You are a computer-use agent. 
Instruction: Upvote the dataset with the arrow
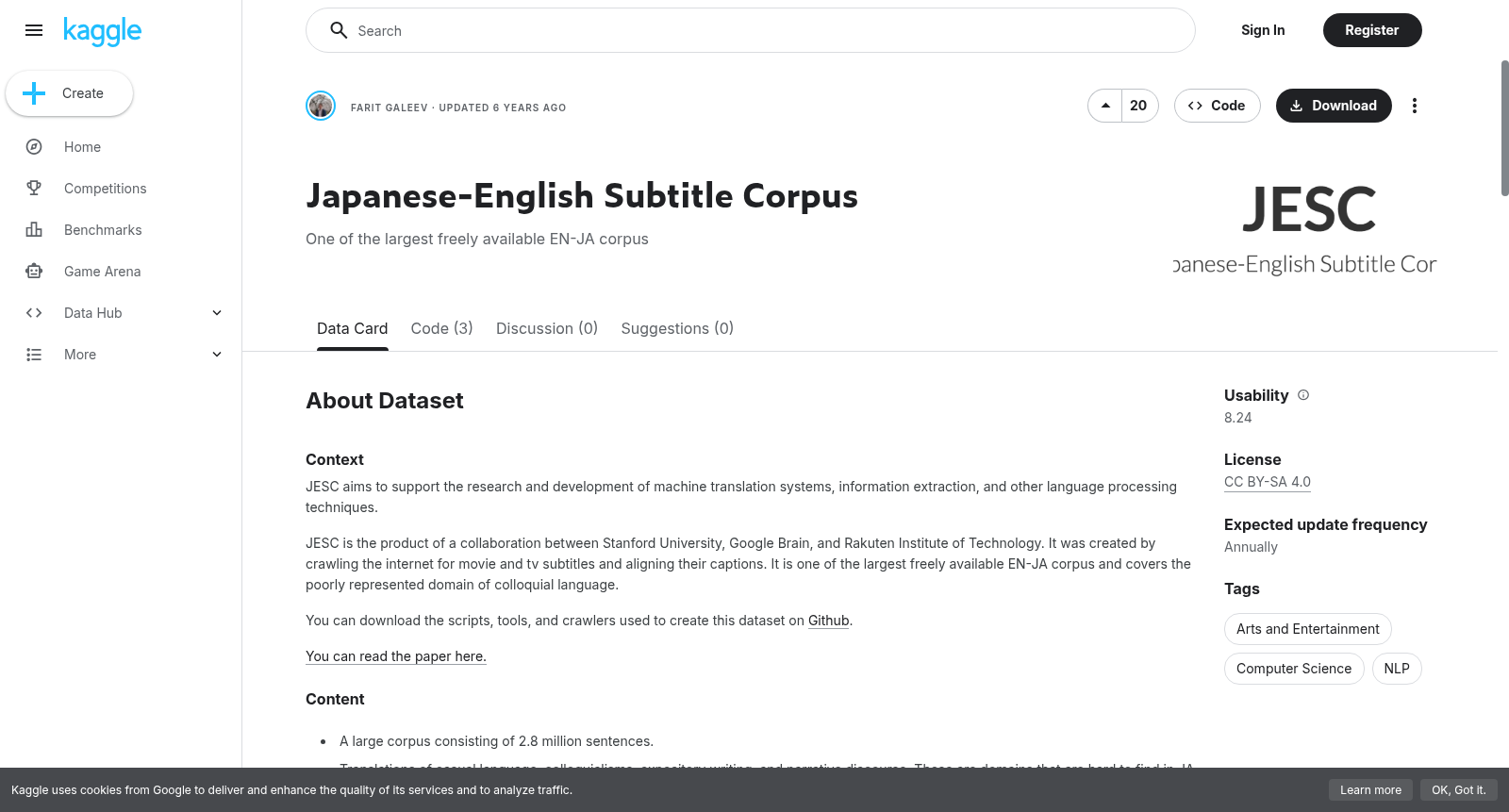tap(1105, 106)
